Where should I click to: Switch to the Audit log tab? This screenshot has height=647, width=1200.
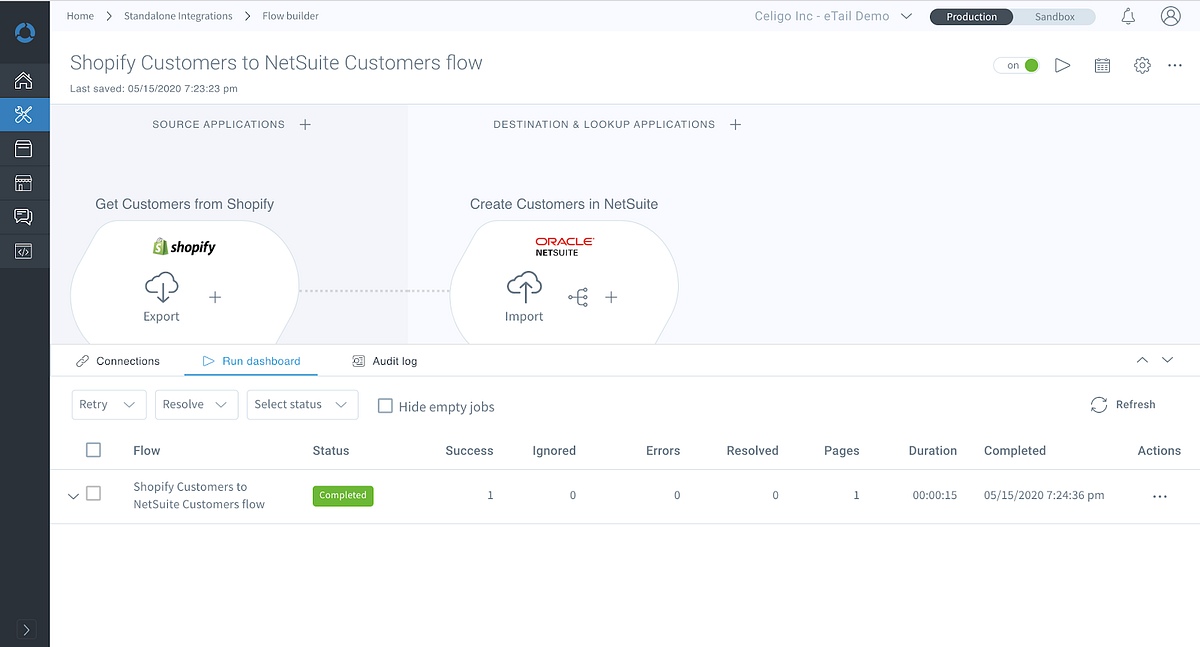(394, 360)
